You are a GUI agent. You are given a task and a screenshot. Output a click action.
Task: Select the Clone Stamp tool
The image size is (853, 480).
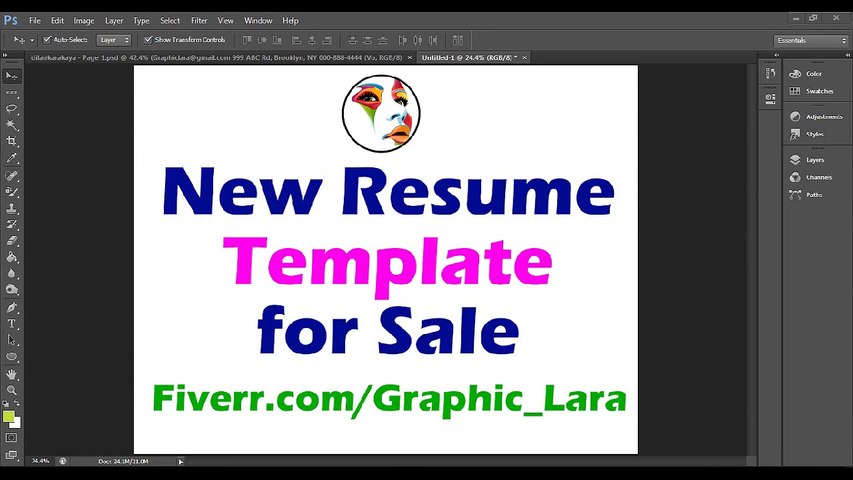(x=11, y=208)
